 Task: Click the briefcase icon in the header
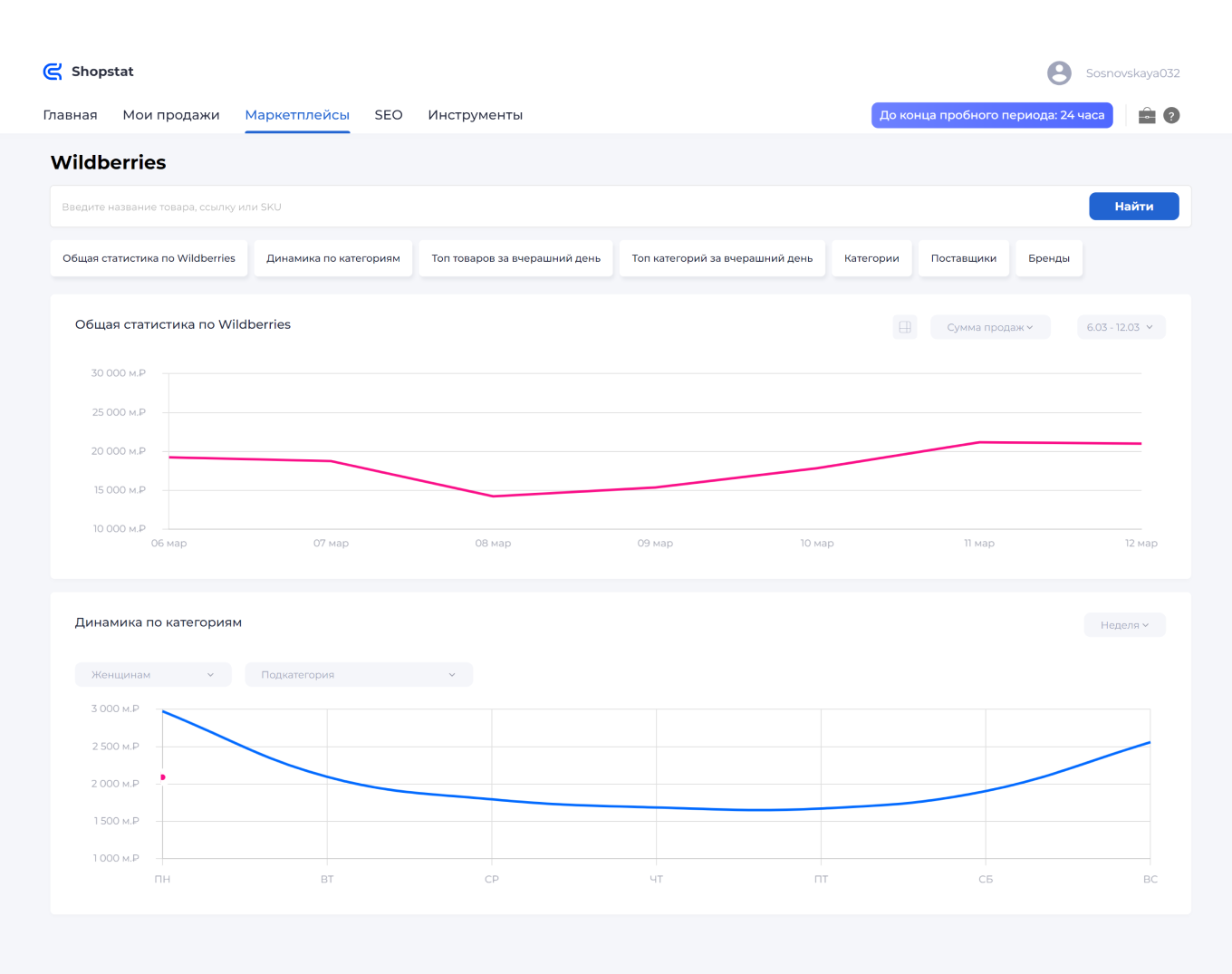pos(1147,115)
